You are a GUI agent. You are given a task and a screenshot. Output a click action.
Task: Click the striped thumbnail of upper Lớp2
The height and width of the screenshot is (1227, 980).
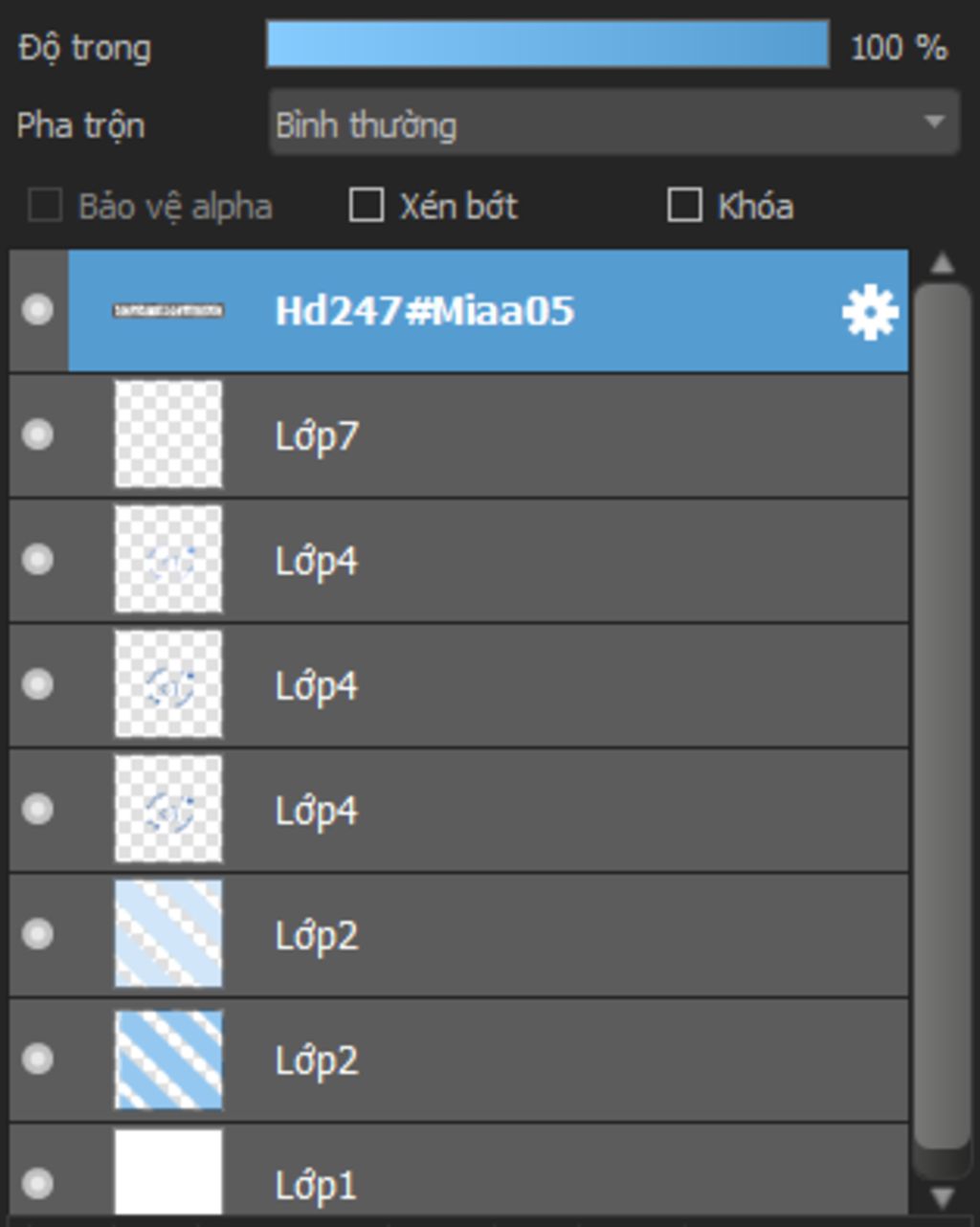click(168, 934)
